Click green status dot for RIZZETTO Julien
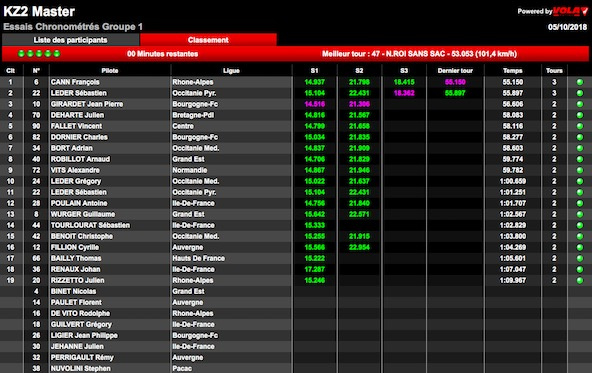Image resolution: width=592 pixels, height=373 pixels. (x=580, y=281)
